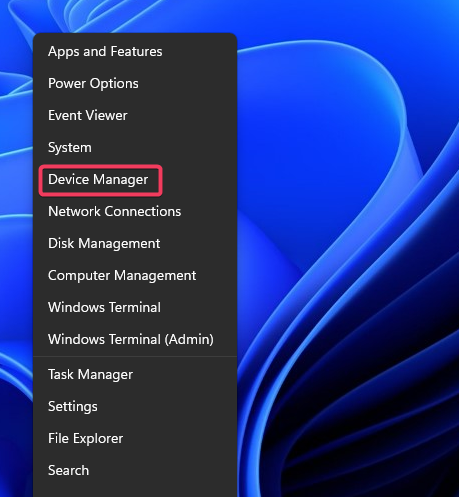
Task: Select the Search menu item
Action: point(135,470)
